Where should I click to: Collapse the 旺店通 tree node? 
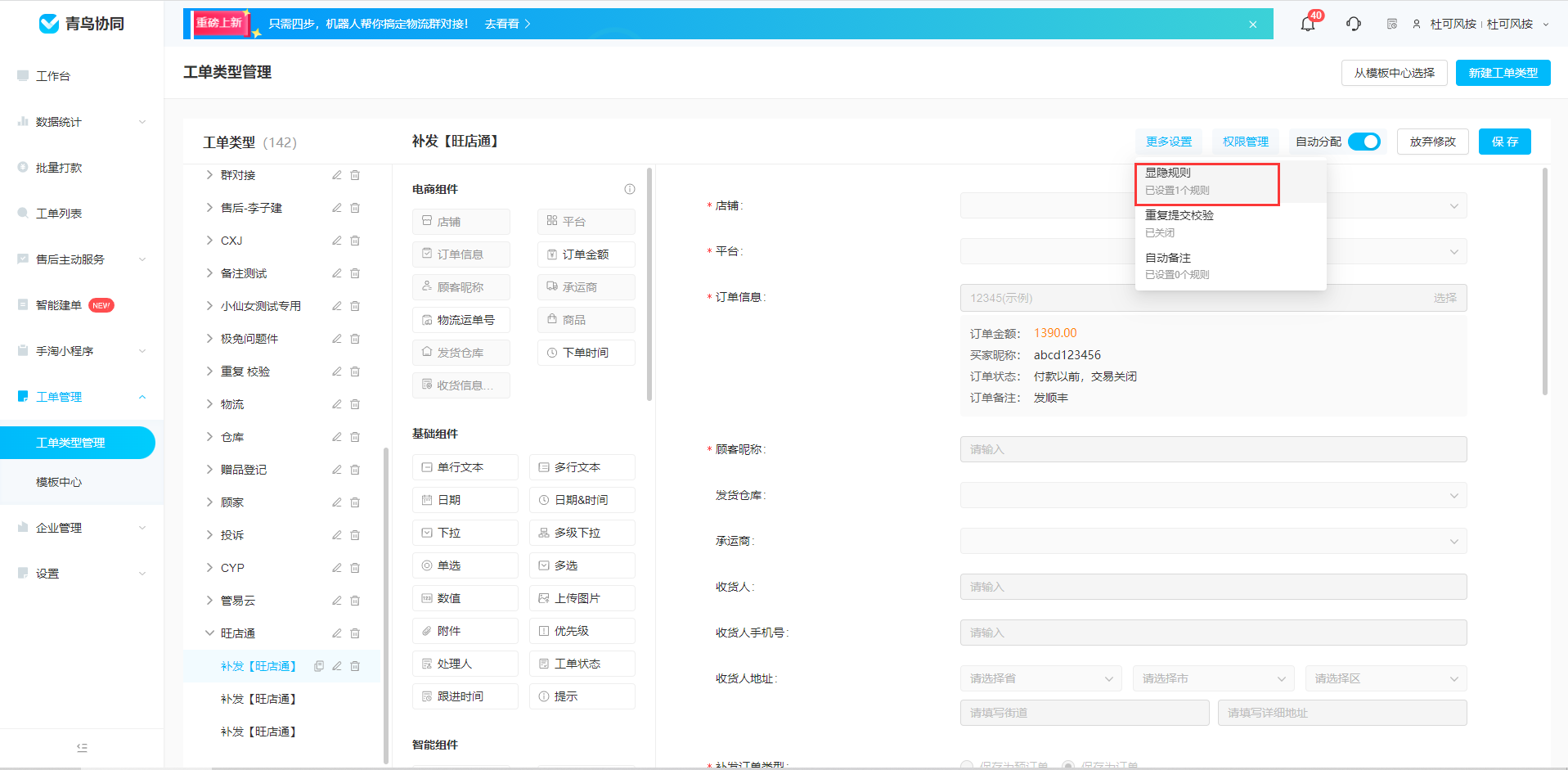point(209,633)
